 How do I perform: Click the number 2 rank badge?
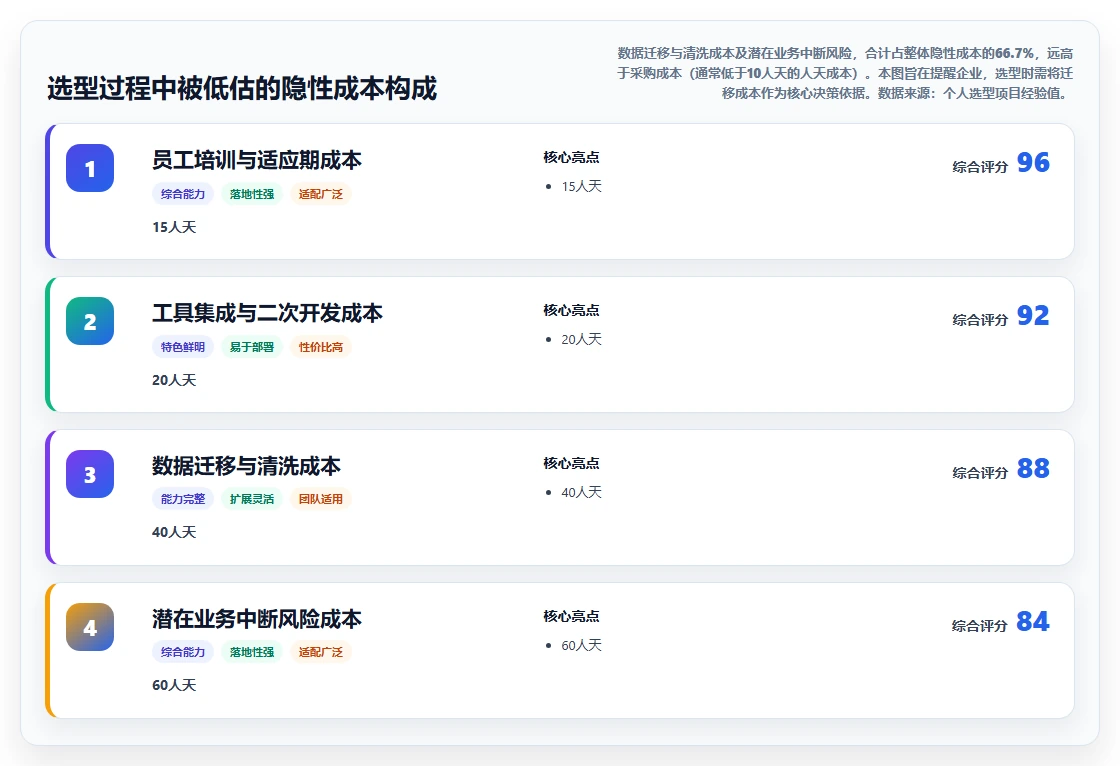90,321
